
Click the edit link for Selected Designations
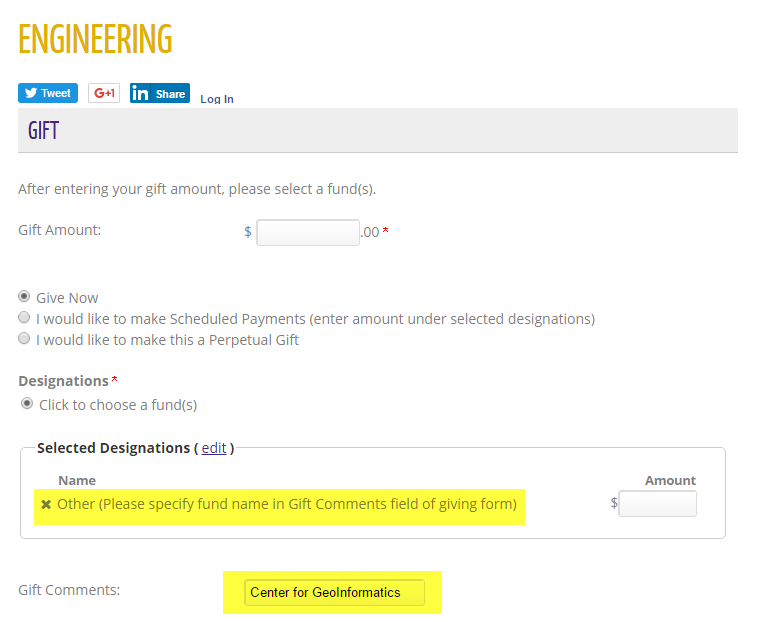pyautogui.click(x=214, y=448)
